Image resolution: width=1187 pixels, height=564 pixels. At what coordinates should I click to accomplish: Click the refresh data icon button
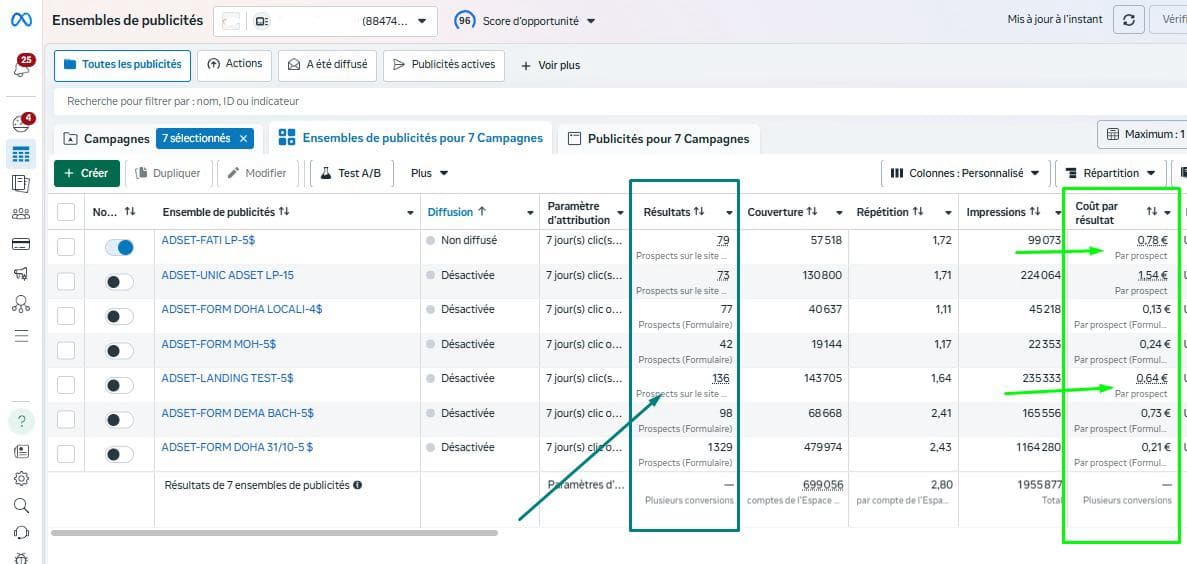pos(1128,20)
